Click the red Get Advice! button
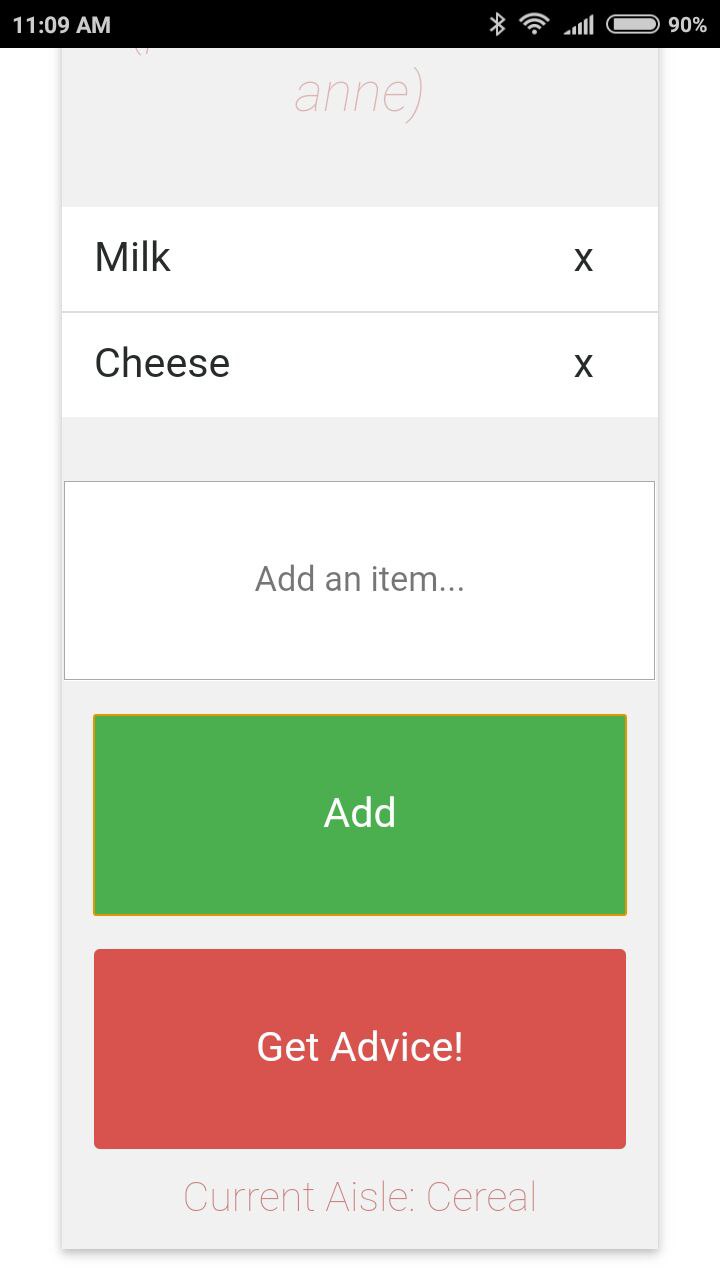This screenshot has width=720, height=1280. click(360, 1048)
